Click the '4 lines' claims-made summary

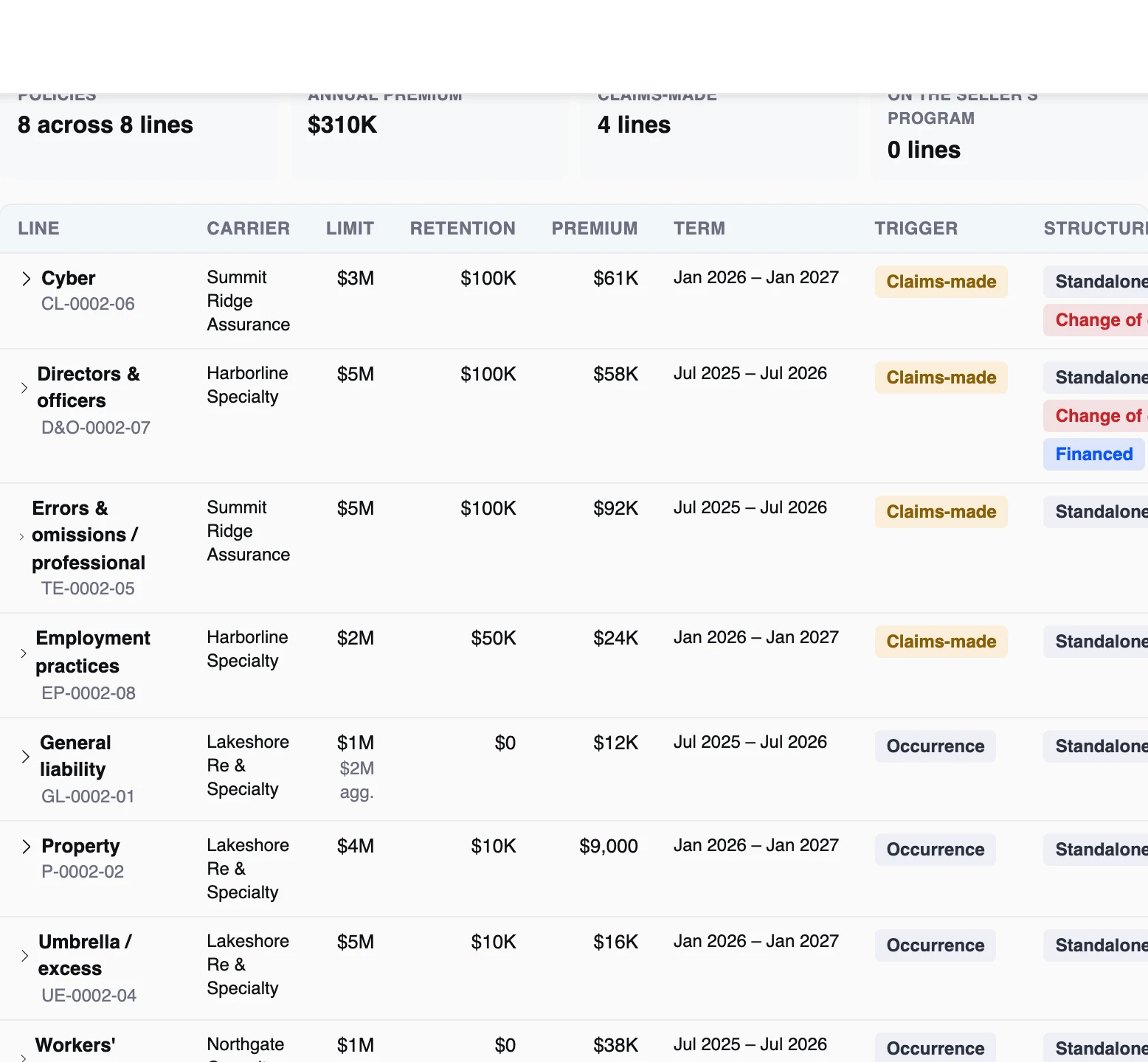point(634,125)
